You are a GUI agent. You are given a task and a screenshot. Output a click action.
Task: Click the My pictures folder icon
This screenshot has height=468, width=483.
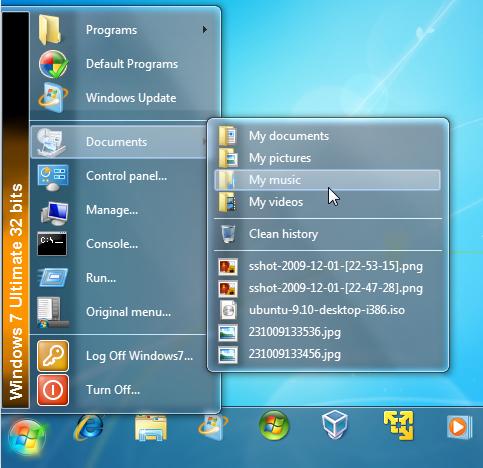(x=228, y=158)
